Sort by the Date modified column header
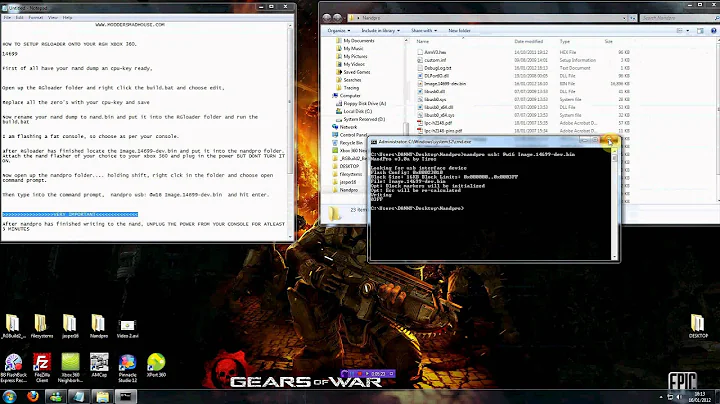Screen dimensions: 720x404 pyautogui.click(x=529, y=41)
